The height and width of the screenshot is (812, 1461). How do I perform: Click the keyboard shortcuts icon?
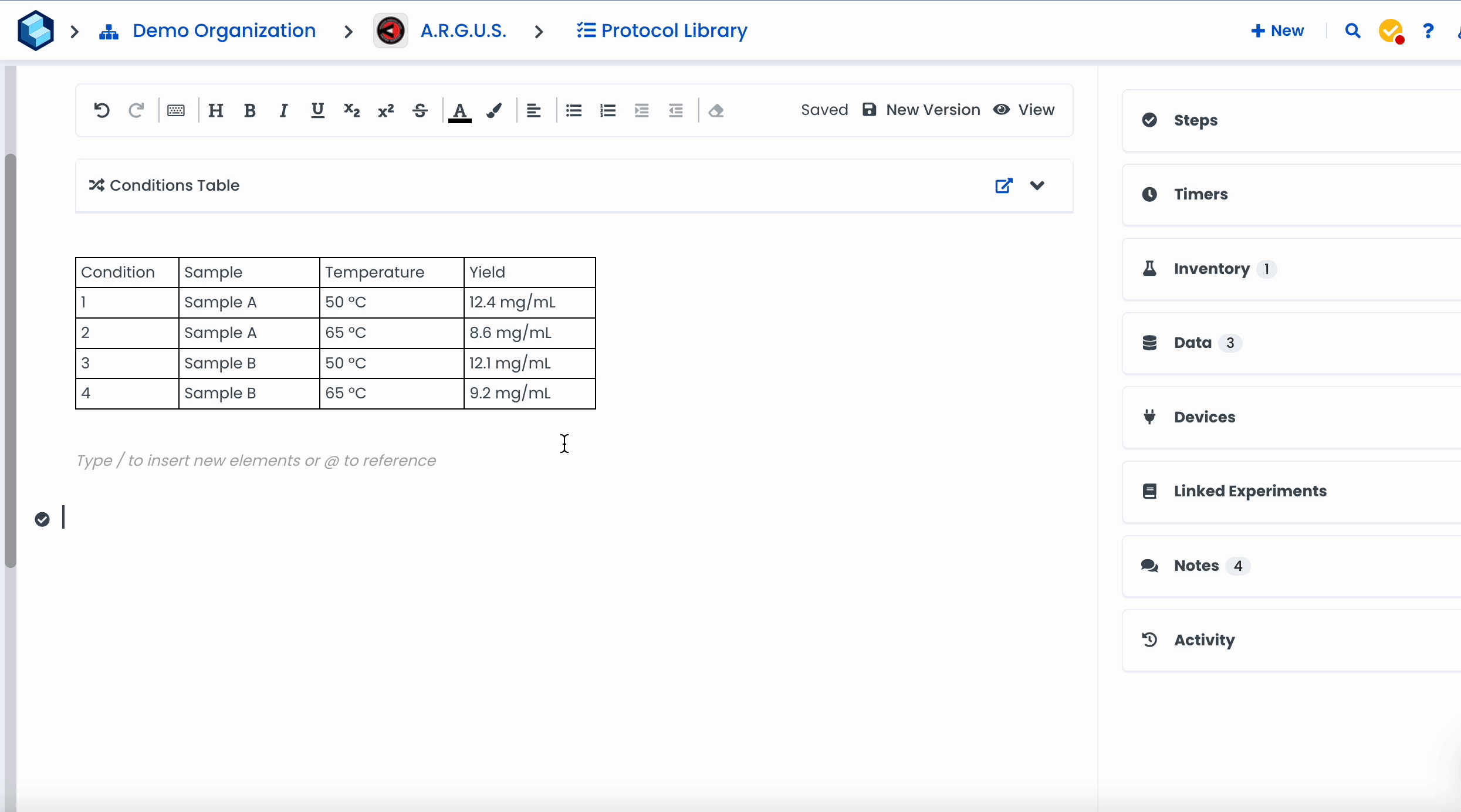(175, 110)
